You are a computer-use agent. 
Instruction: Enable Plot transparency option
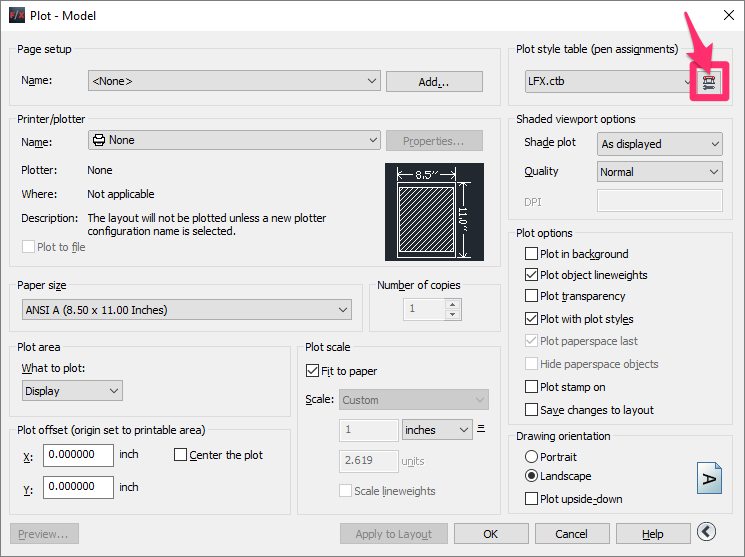[531, 296]
